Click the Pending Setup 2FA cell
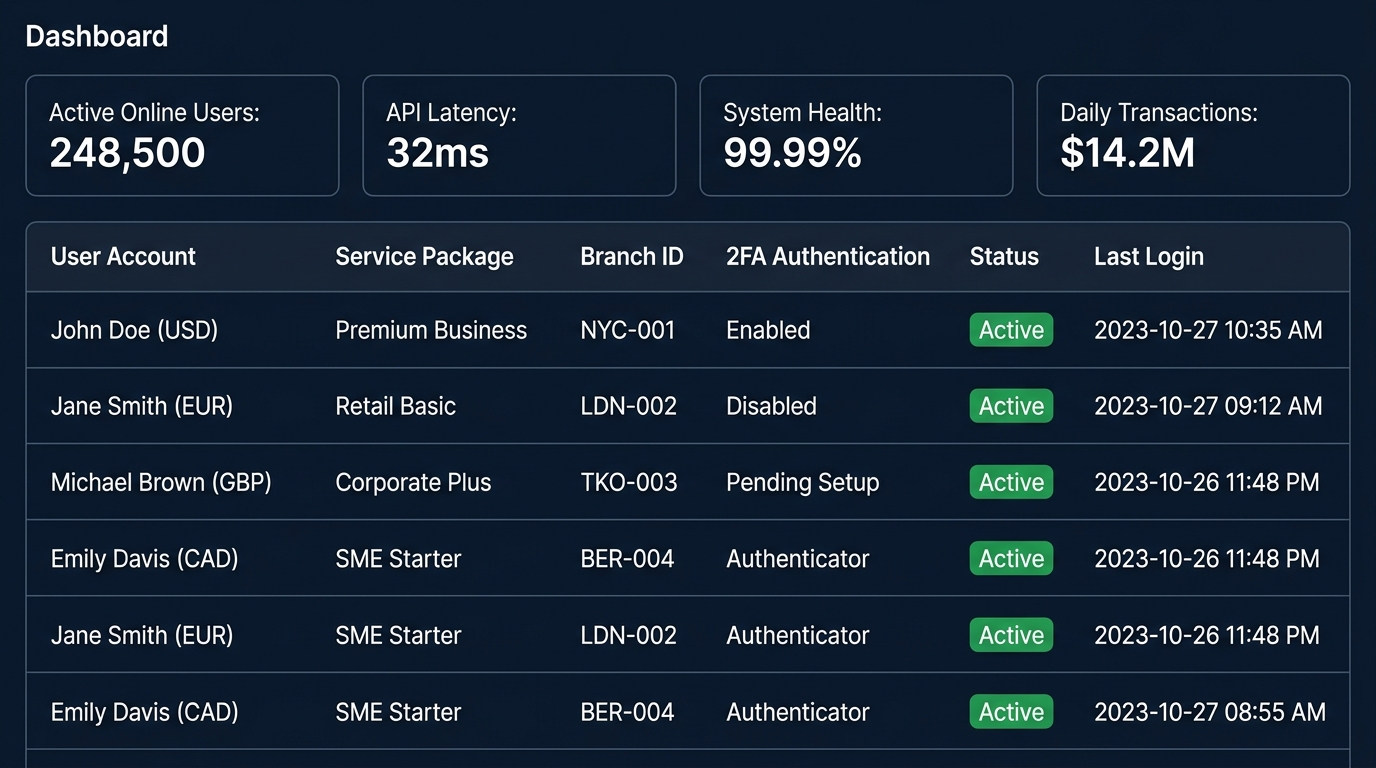Viewport: 1376px width, 768px height. 802,482
